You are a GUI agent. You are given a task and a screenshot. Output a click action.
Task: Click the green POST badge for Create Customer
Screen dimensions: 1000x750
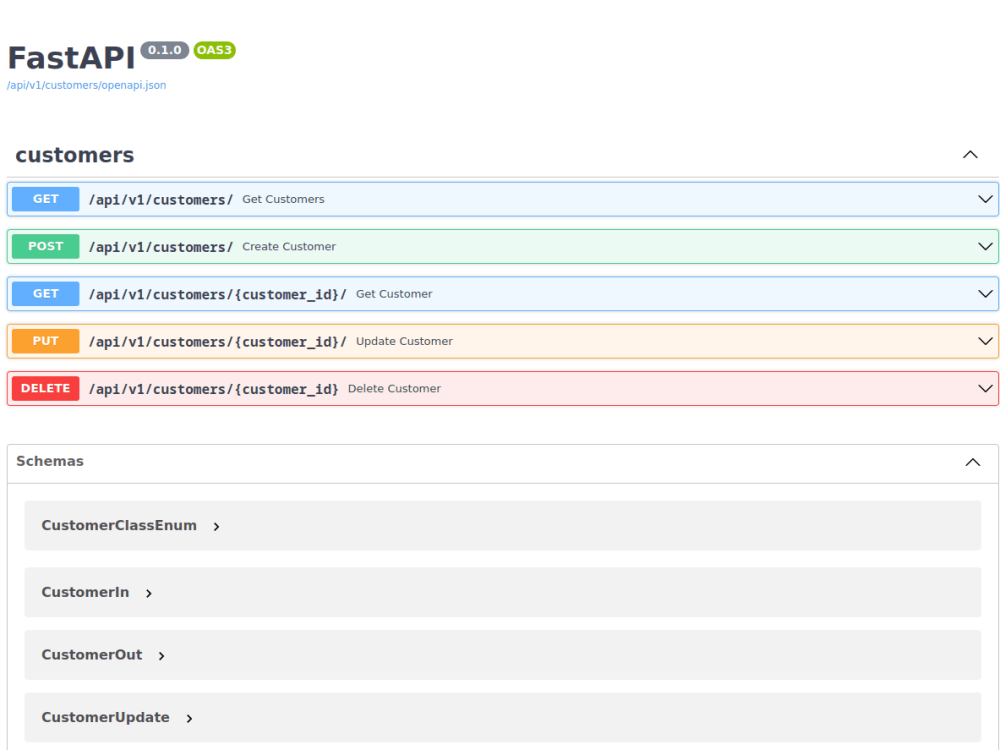(x=44, y=246)
